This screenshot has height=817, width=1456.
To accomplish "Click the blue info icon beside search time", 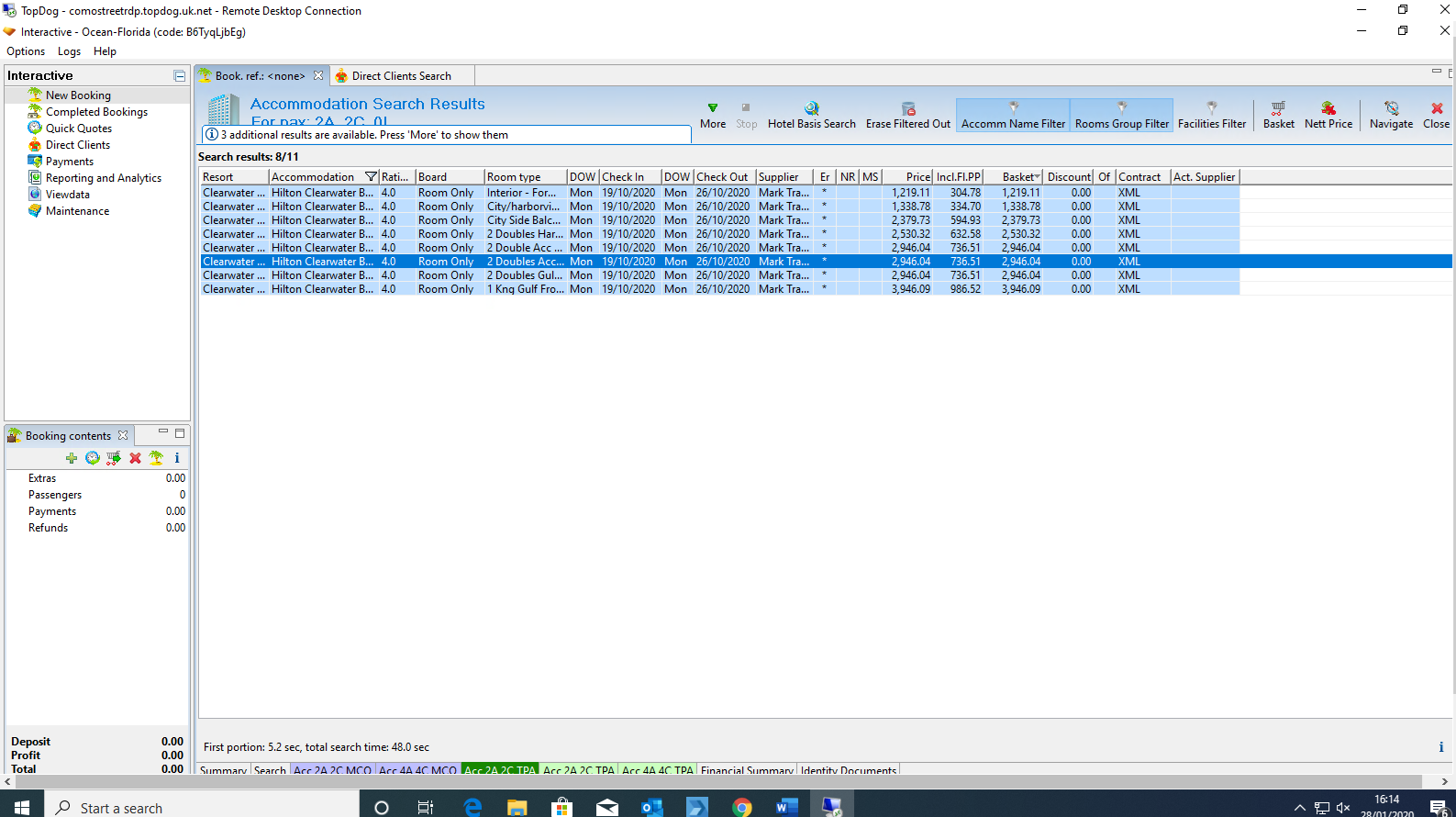I will [1440, 747].
